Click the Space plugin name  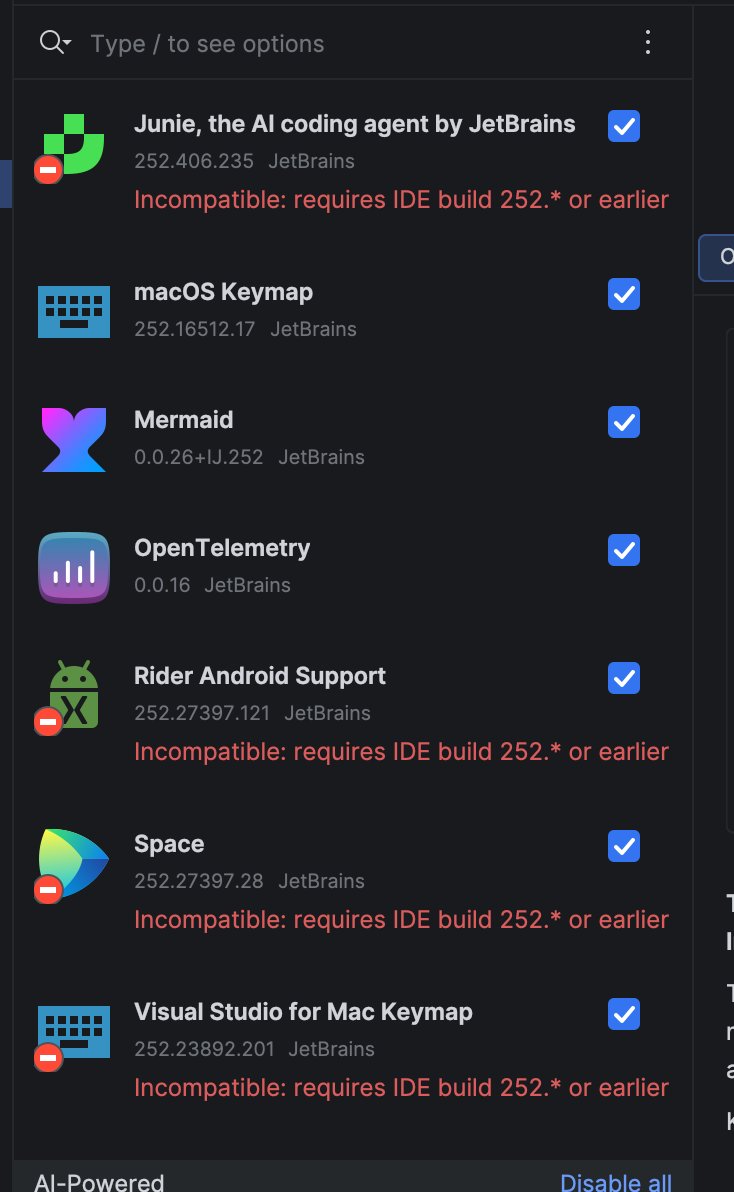coord(169,844)
